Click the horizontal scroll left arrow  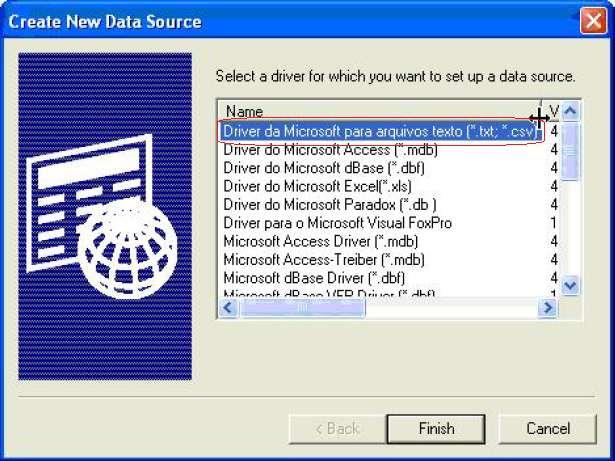click(229, 308)
